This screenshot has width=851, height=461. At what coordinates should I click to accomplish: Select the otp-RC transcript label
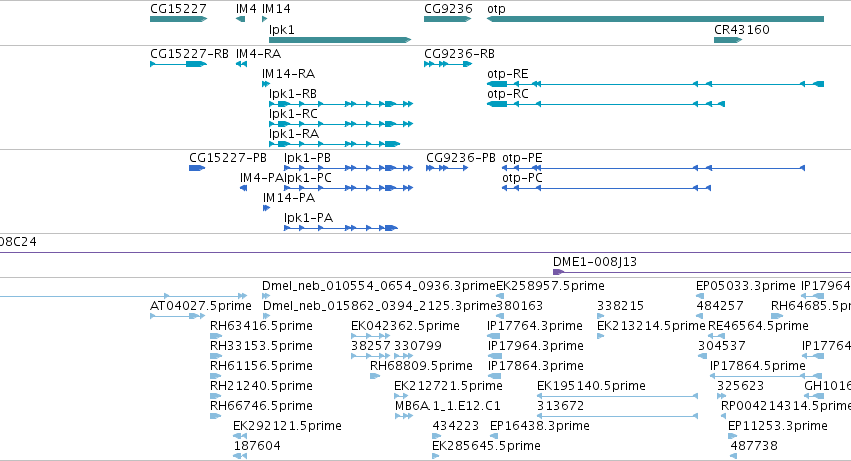(507, 94)
